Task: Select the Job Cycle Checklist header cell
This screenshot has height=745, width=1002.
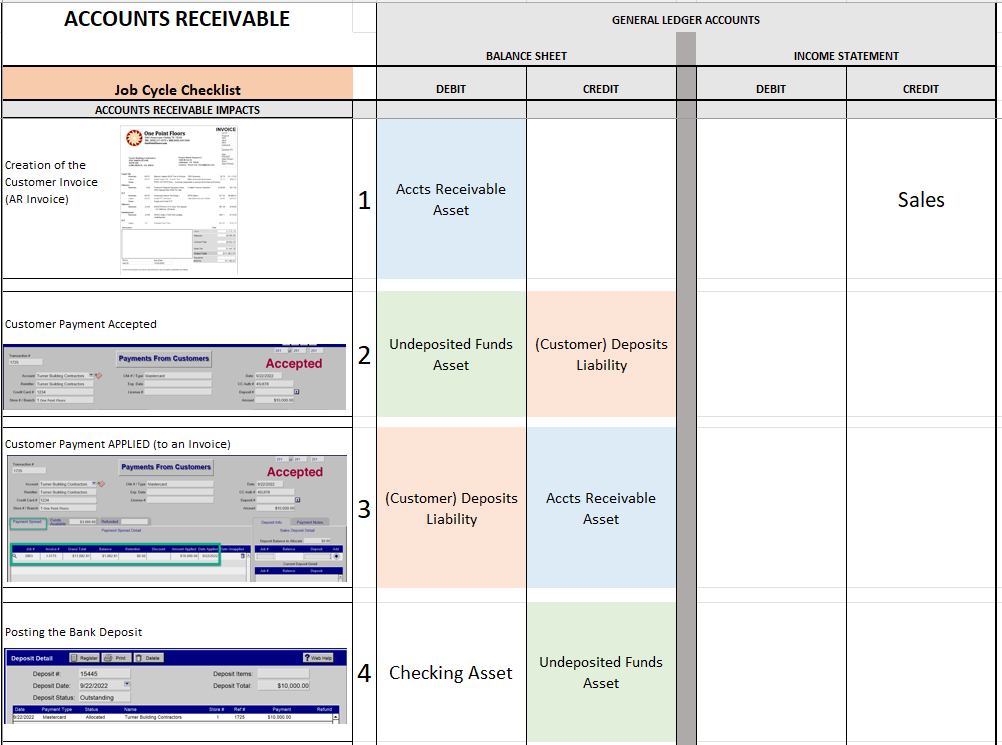Action: pos(178,84)
